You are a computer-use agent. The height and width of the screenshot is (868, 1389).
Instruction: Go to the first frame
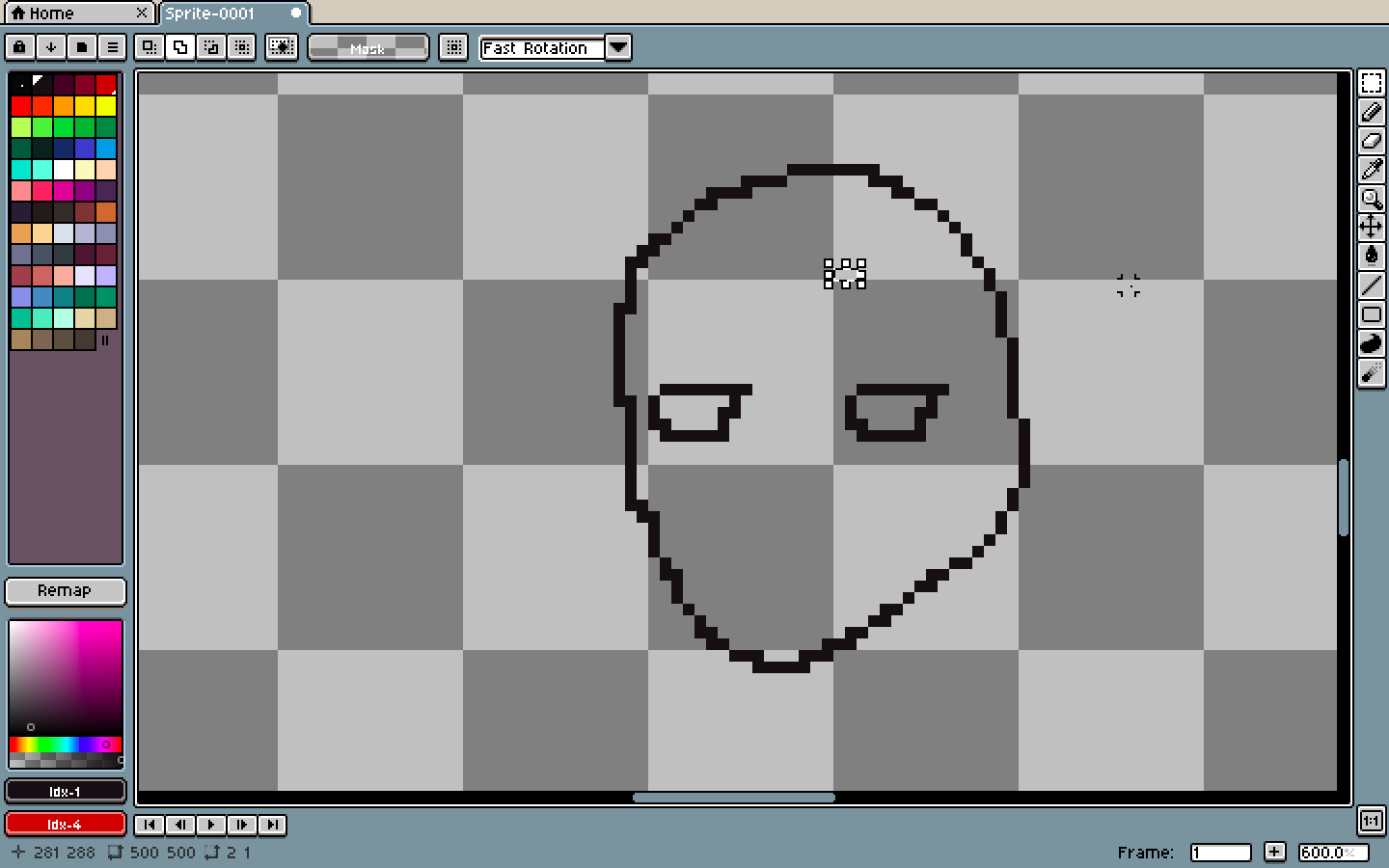(x=150, y=825)
